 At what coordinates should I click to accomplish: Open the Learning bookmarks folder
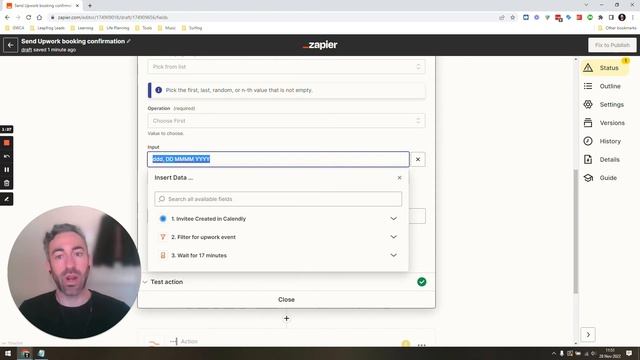click(82, 28)
